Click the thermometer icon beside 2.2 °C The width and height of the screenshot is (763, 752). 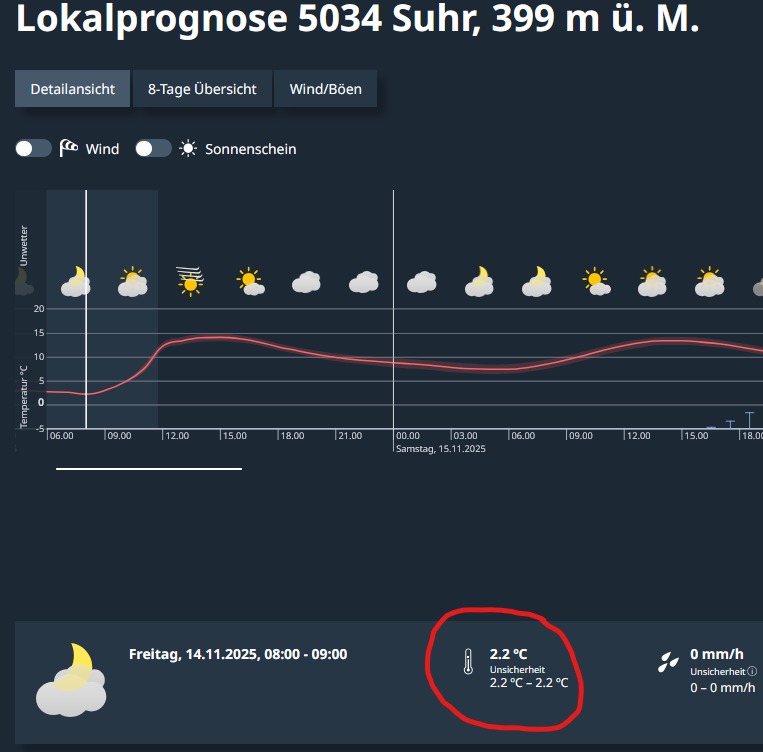467,662
